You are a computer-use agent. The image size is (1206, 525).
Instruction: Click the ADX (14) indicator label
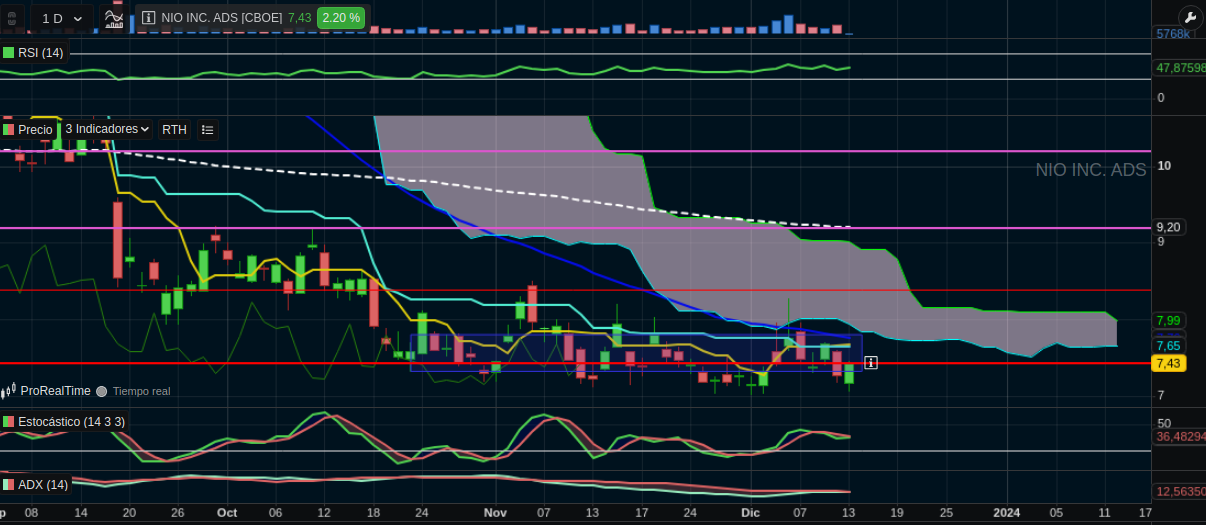(x=43, y=485)
